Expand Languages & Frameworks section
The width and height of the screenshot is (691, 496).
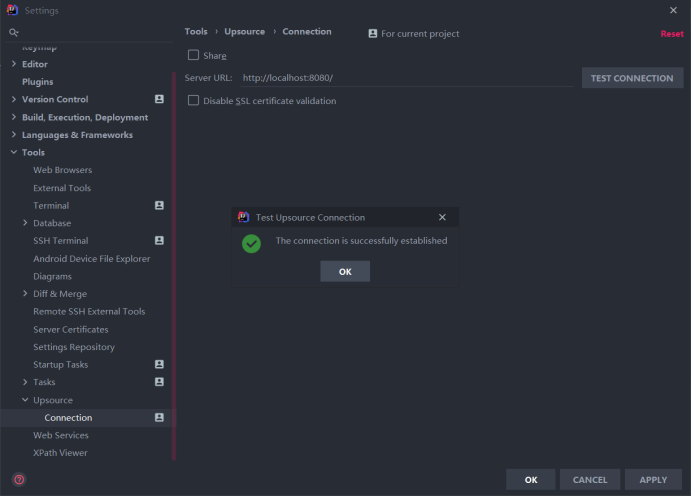tap(14, 135)
